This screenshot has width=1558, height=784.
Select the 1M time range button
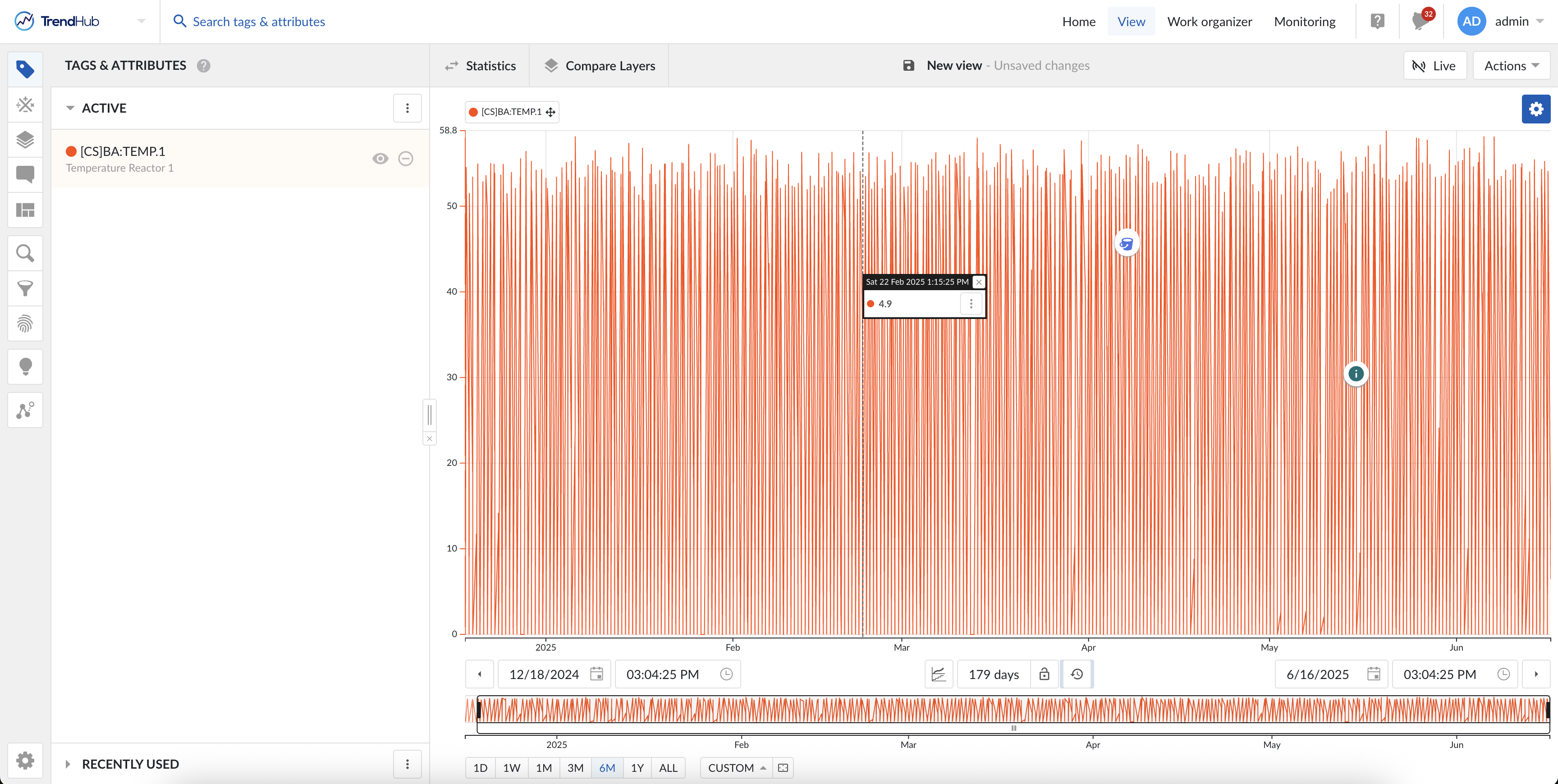[x=543, y=768]
